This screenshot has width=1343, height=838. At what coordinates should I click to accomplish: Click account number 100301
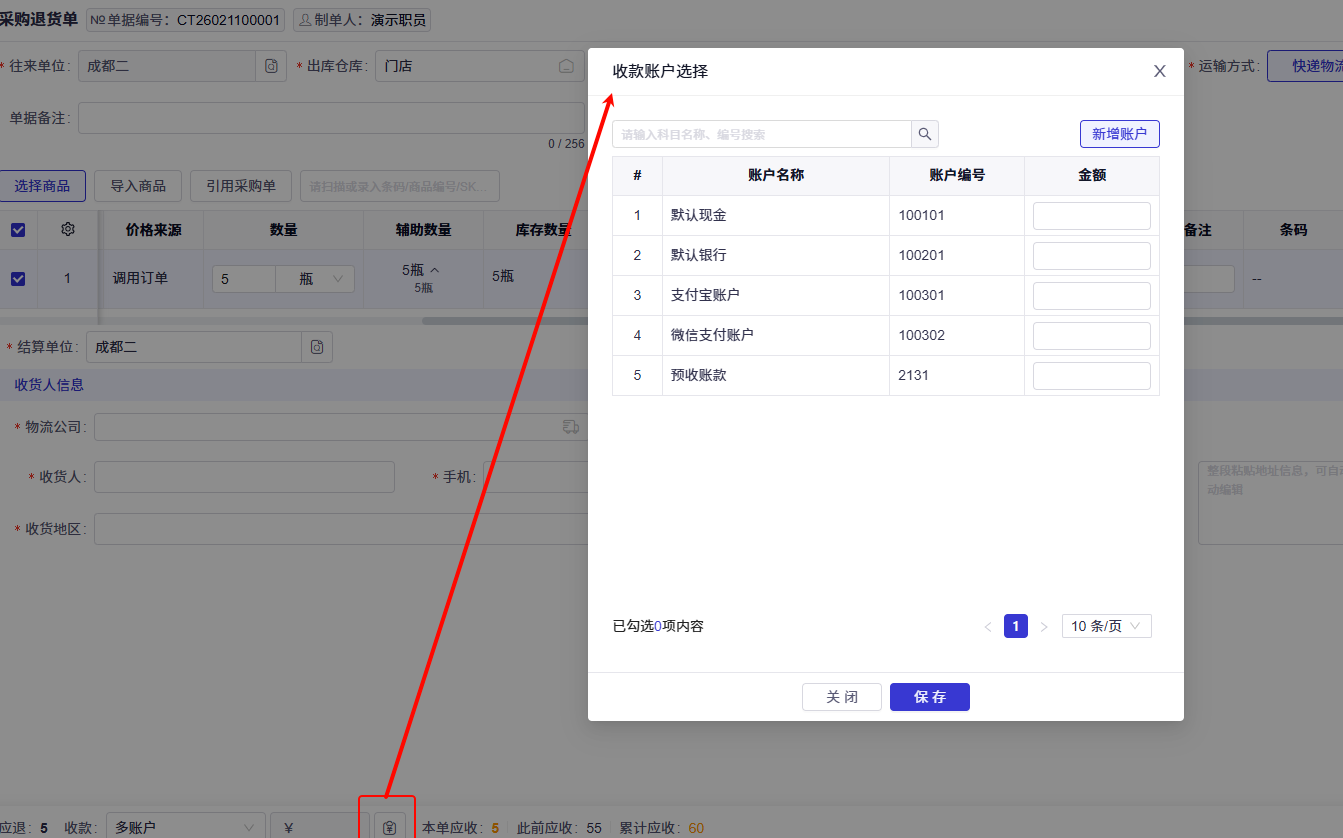point(922,295)
